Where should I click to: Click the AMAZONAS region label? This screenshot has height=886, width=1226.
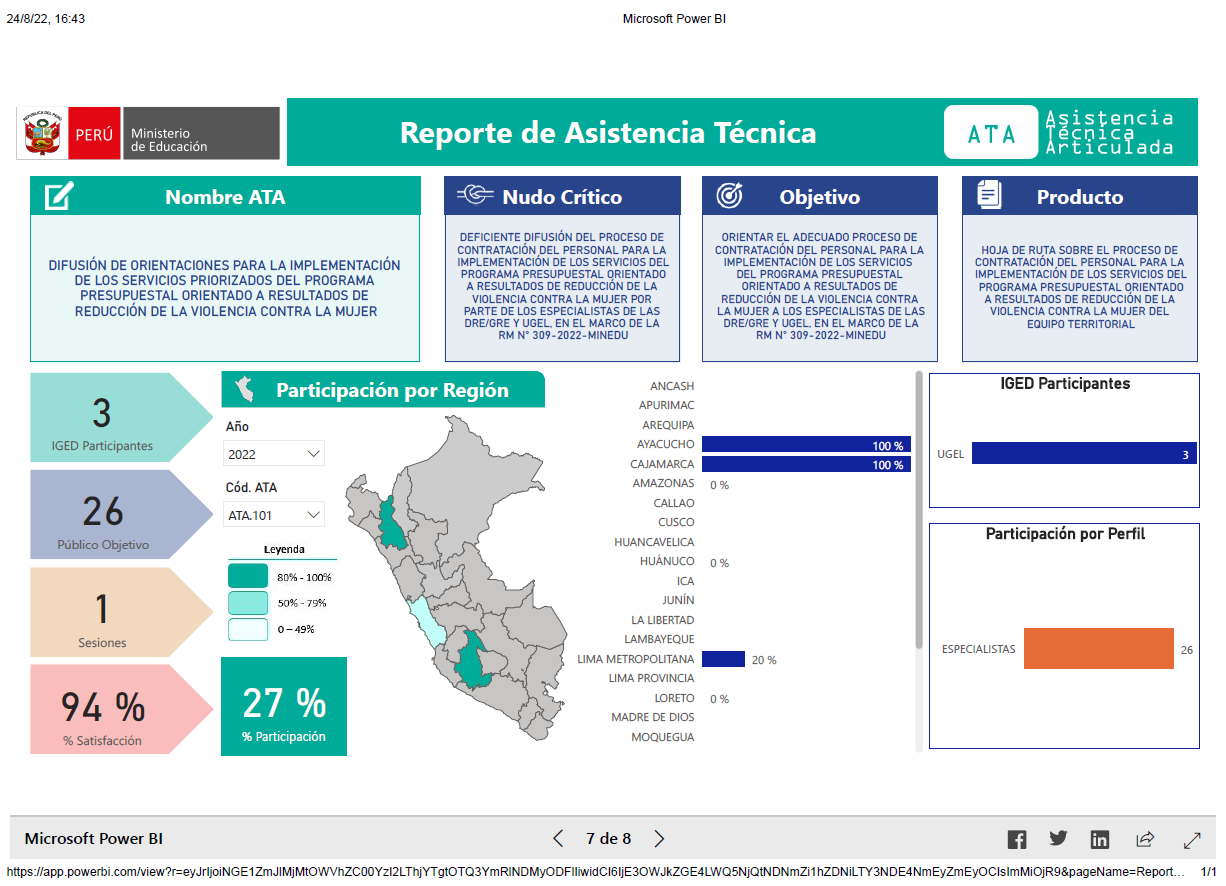click(663, 484)
